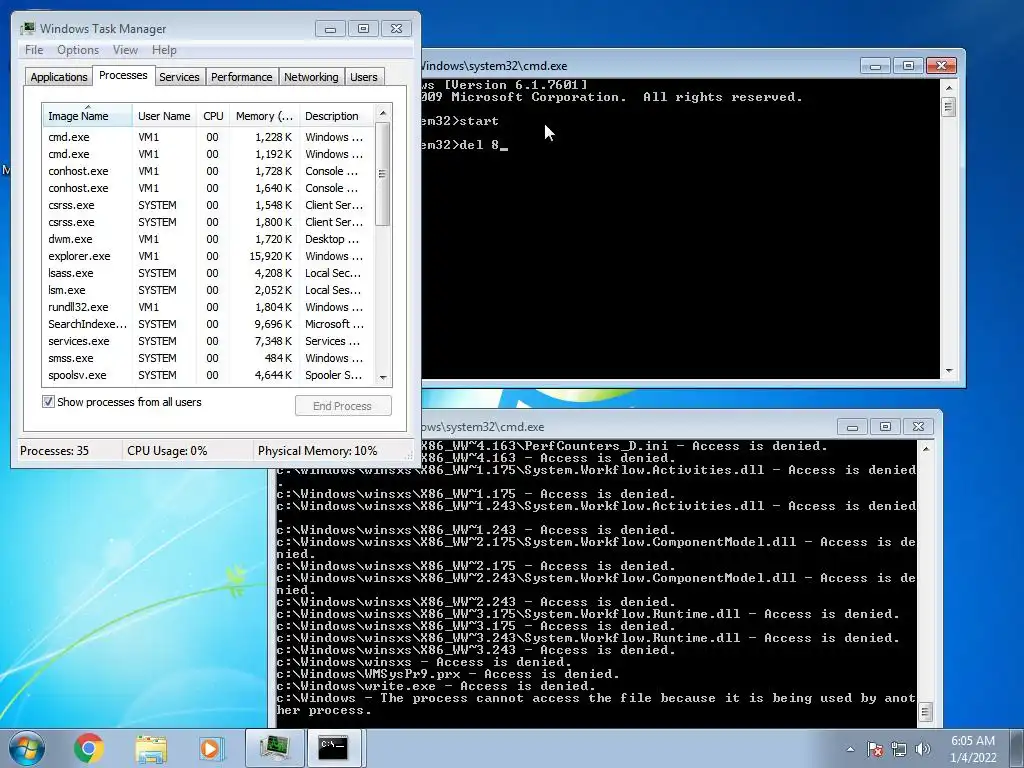Image resolution: width=1024 pixels, height=768 pixels.
Task: Switch to the Processes tab
Action: click(123, 75)
